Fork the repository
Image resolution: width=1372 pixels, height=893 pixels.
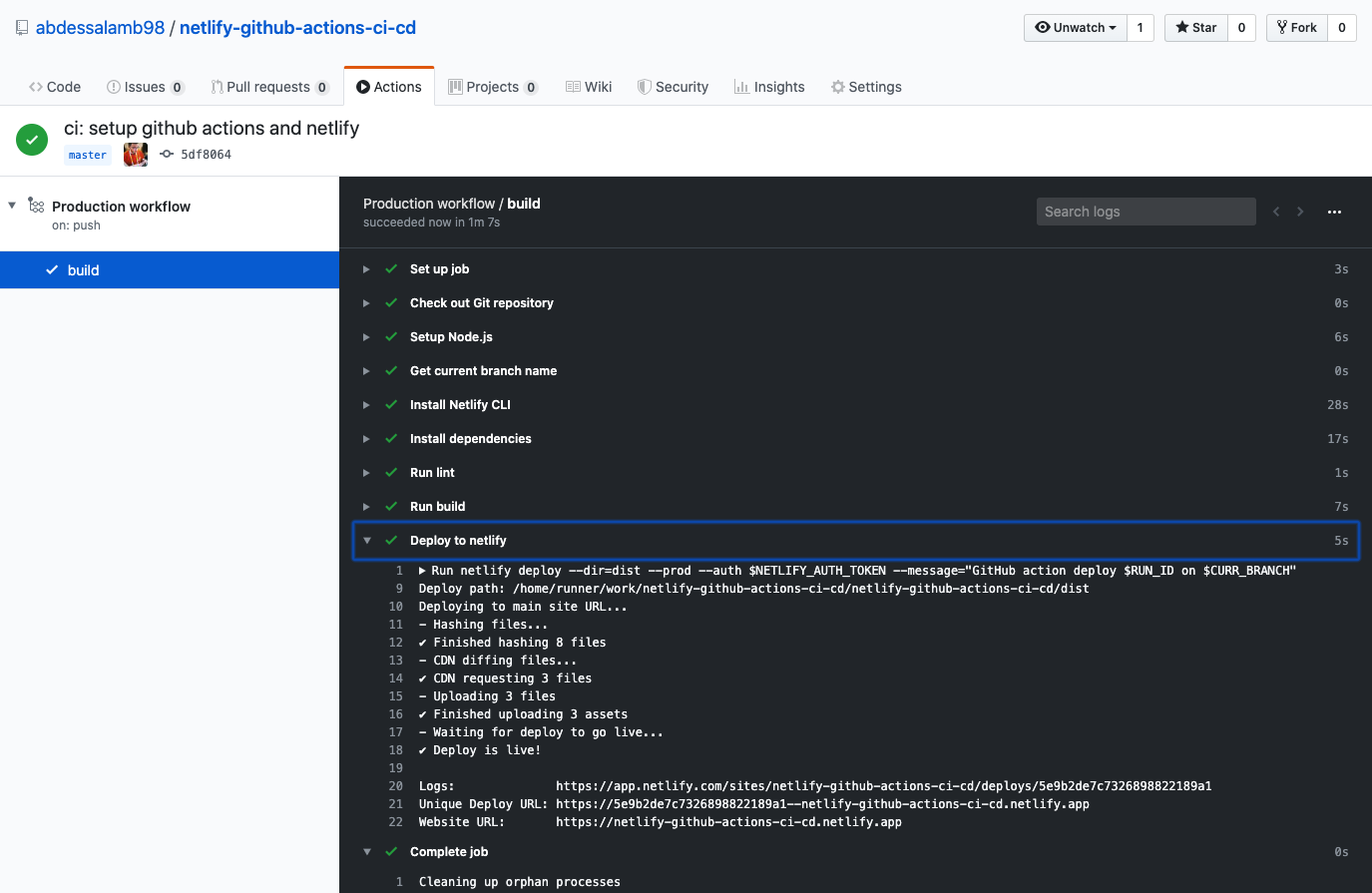(1297, 28)
